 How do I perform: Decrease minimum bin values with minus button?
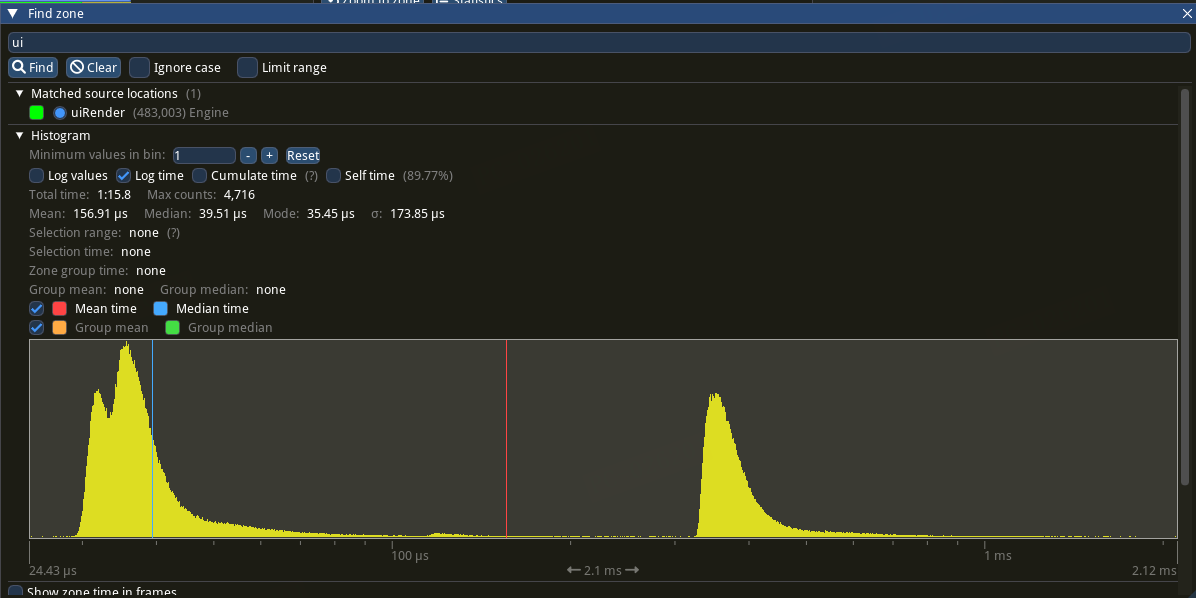click(248, 156)
